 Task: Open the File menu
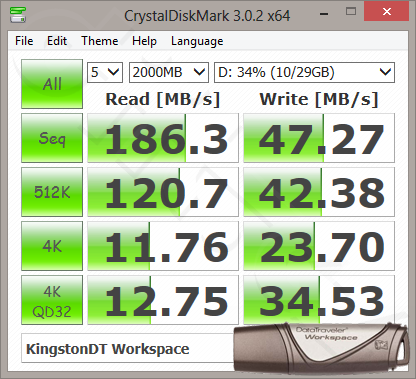pyautogui.click(x=24, y=41)
